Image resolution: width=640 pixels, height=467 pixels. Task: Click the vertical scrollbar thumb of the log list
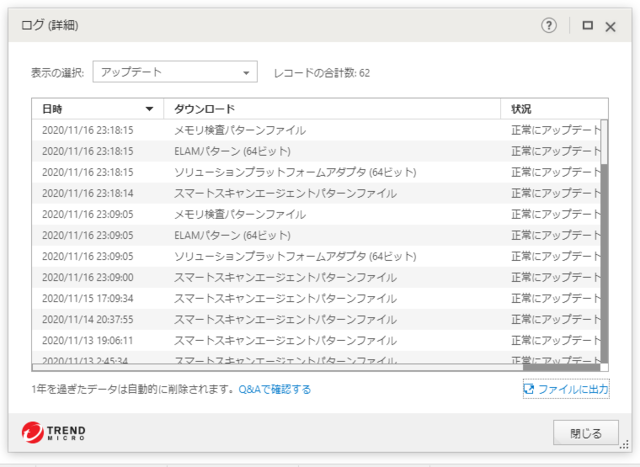pos(604,142)
